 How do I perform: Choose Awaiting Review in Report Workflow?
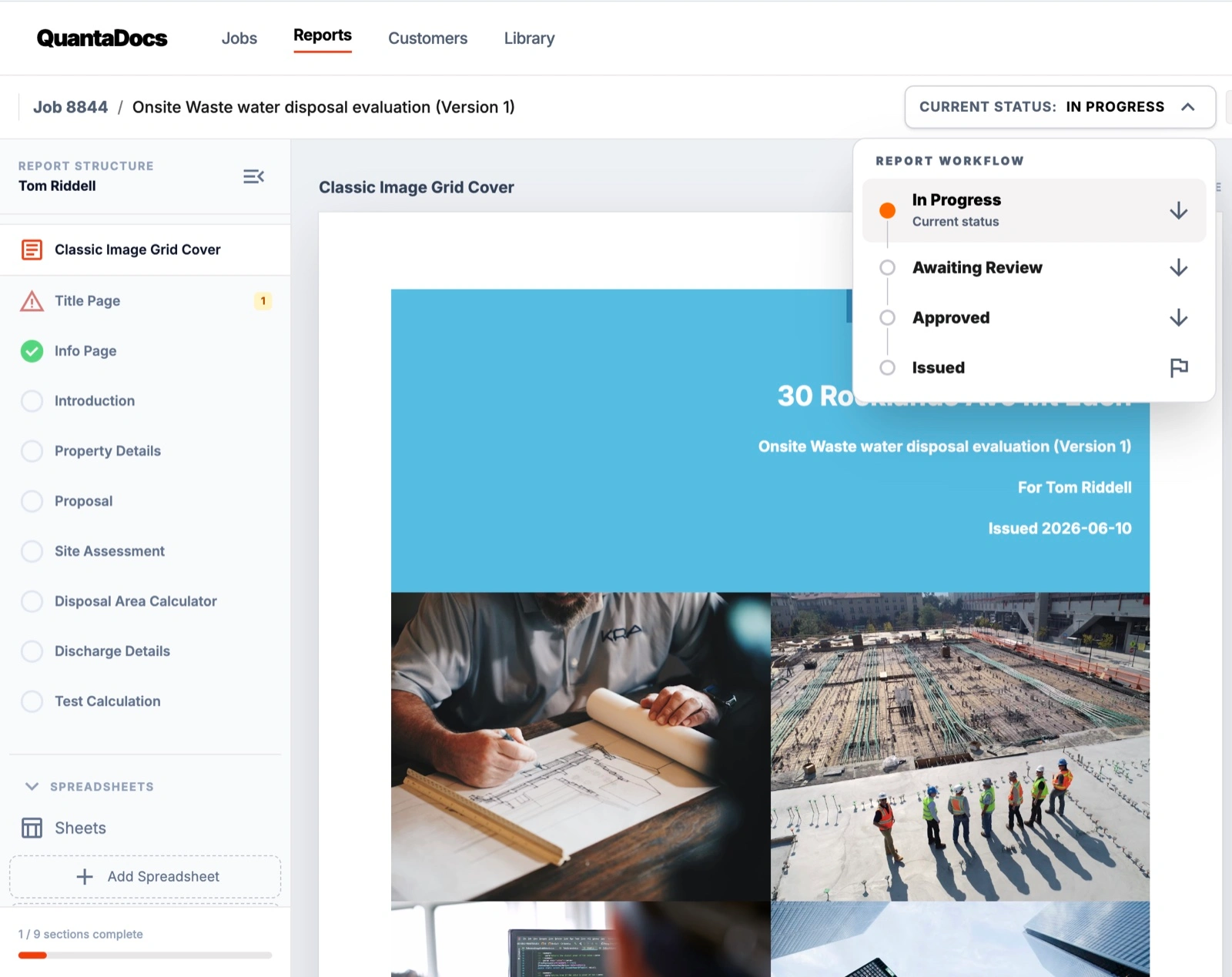[1034, 267]
